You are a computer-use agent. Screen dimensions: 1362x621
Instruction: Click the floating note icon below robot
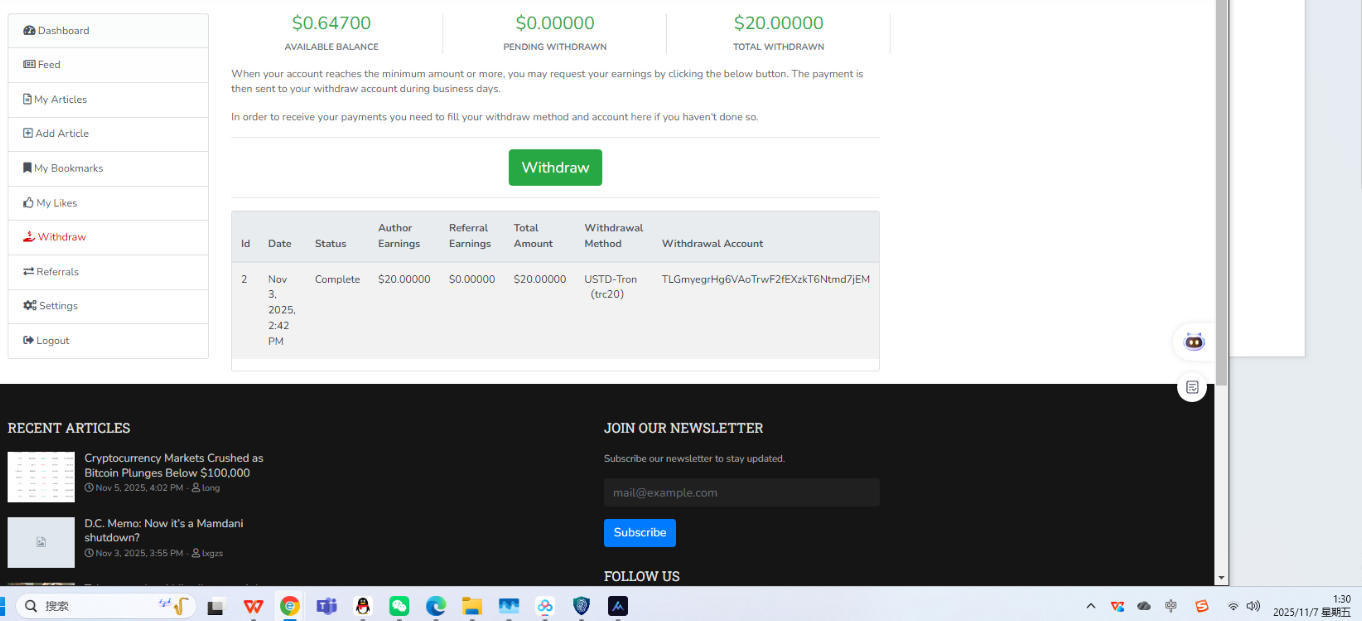coord(1192,387)
